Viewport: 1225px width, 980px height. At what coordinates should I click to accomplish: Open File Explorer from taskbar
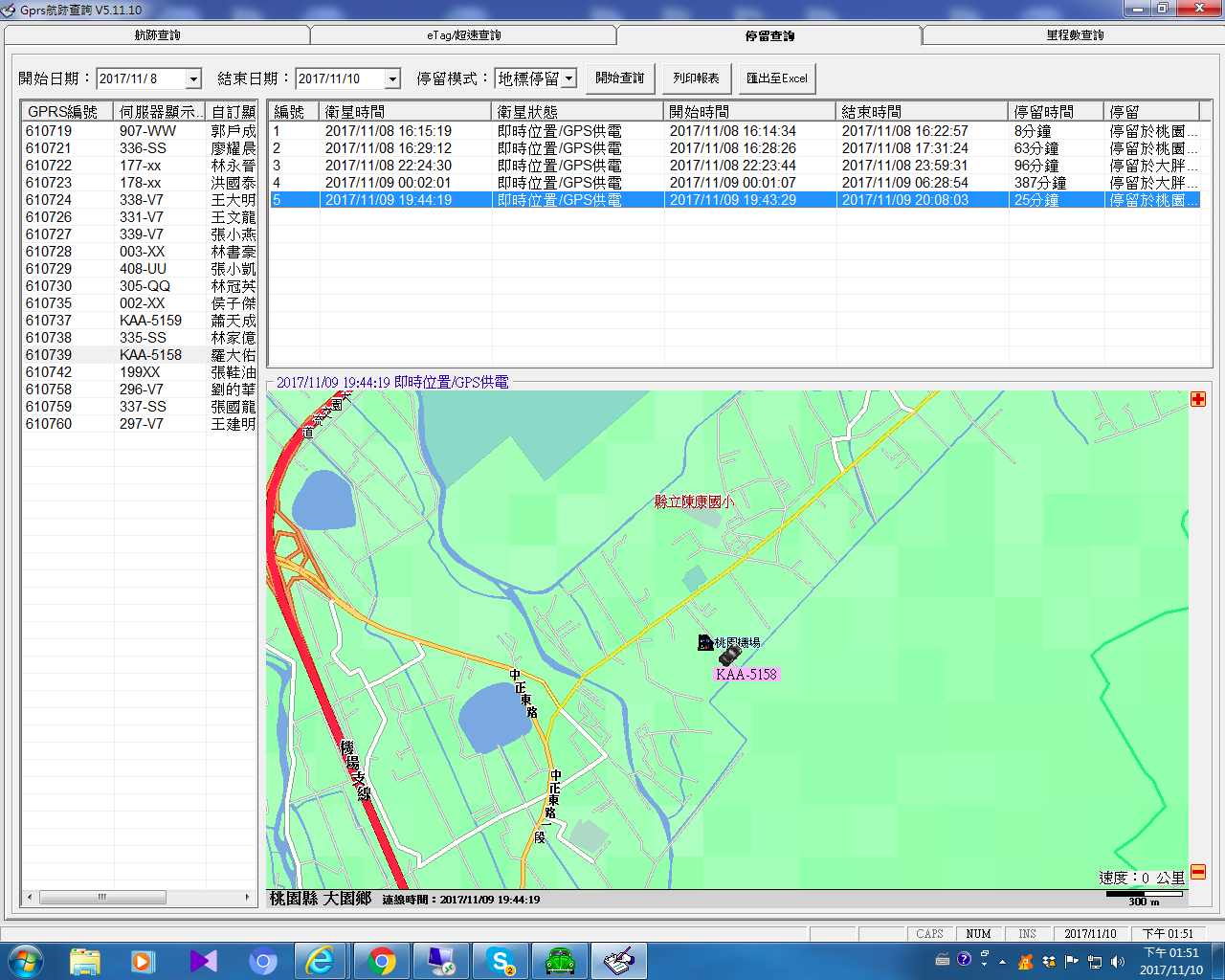[x=85, y=961]
